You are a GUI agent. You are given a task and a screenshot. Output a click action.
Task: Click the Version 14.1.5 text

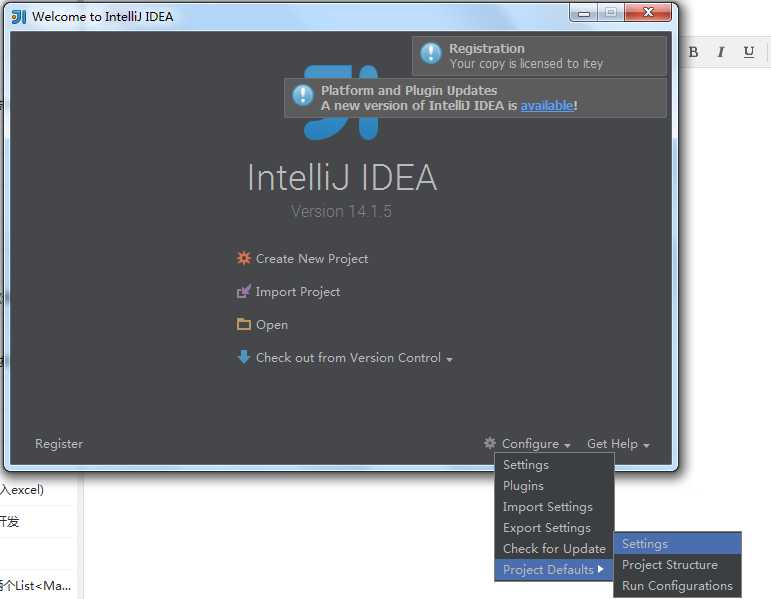(x=341, y=211)
